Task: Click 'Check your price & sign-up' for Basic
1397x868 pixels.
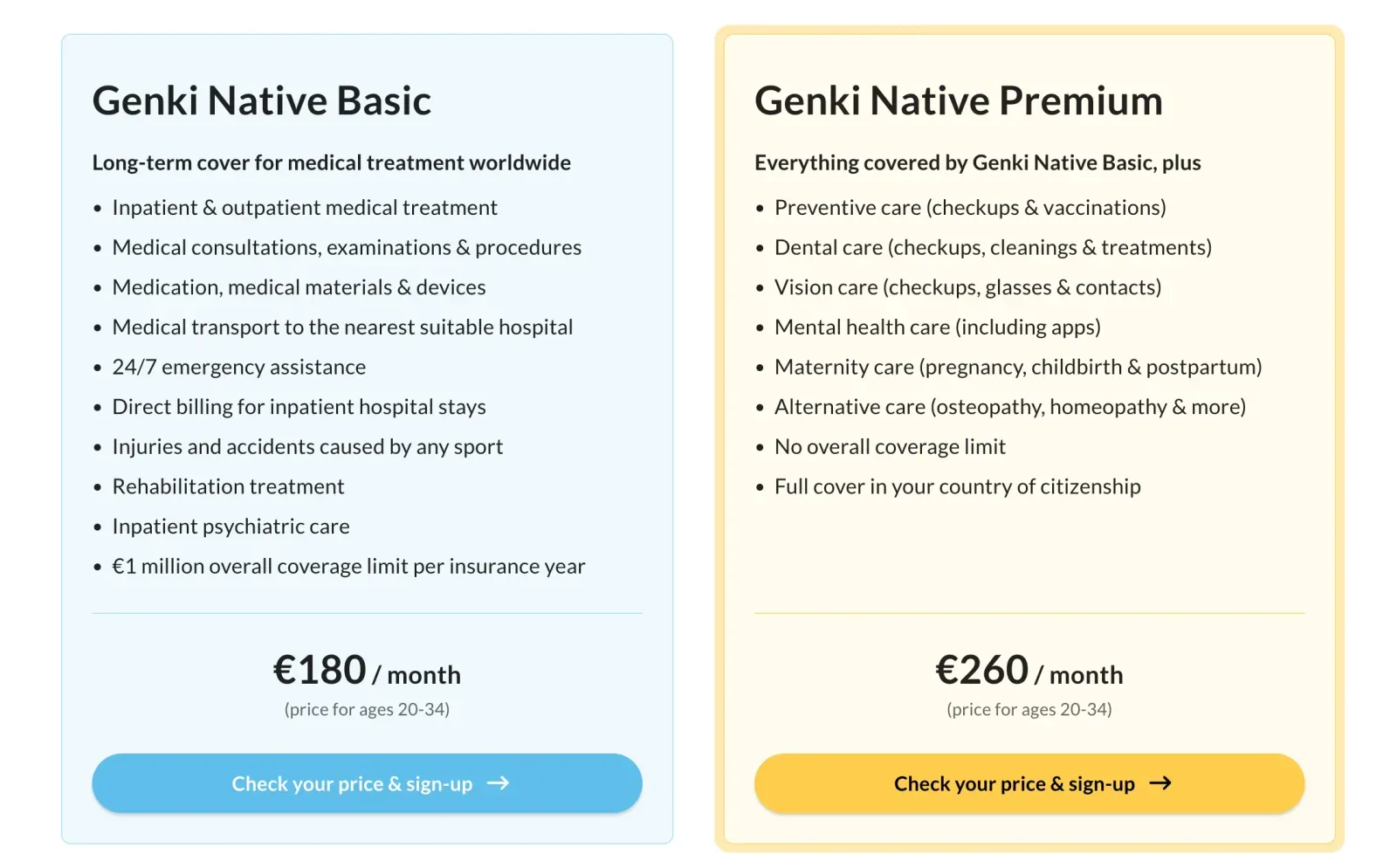Action: (367, 783)
